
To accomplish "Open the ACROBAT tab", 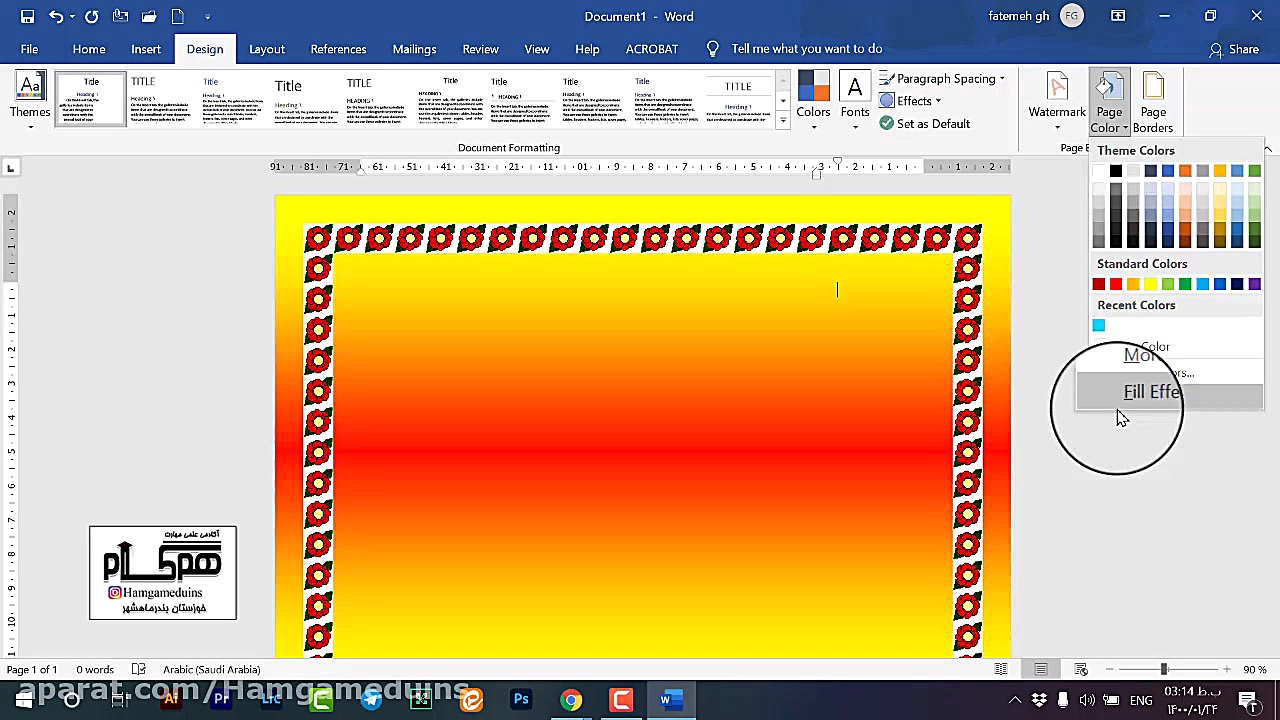I will pos(652,49).
